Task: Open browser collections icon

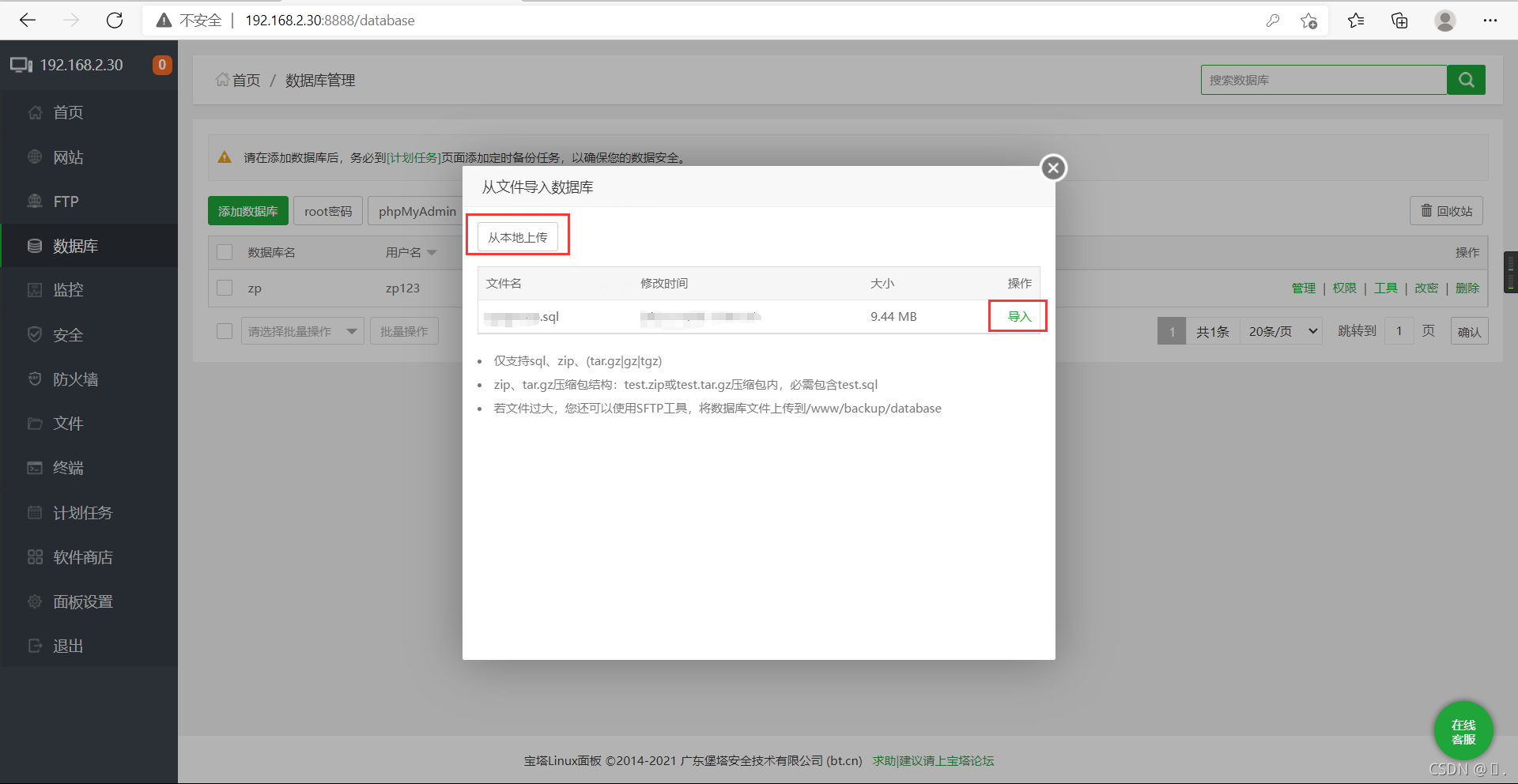Action: click(x=1399, y=21)
